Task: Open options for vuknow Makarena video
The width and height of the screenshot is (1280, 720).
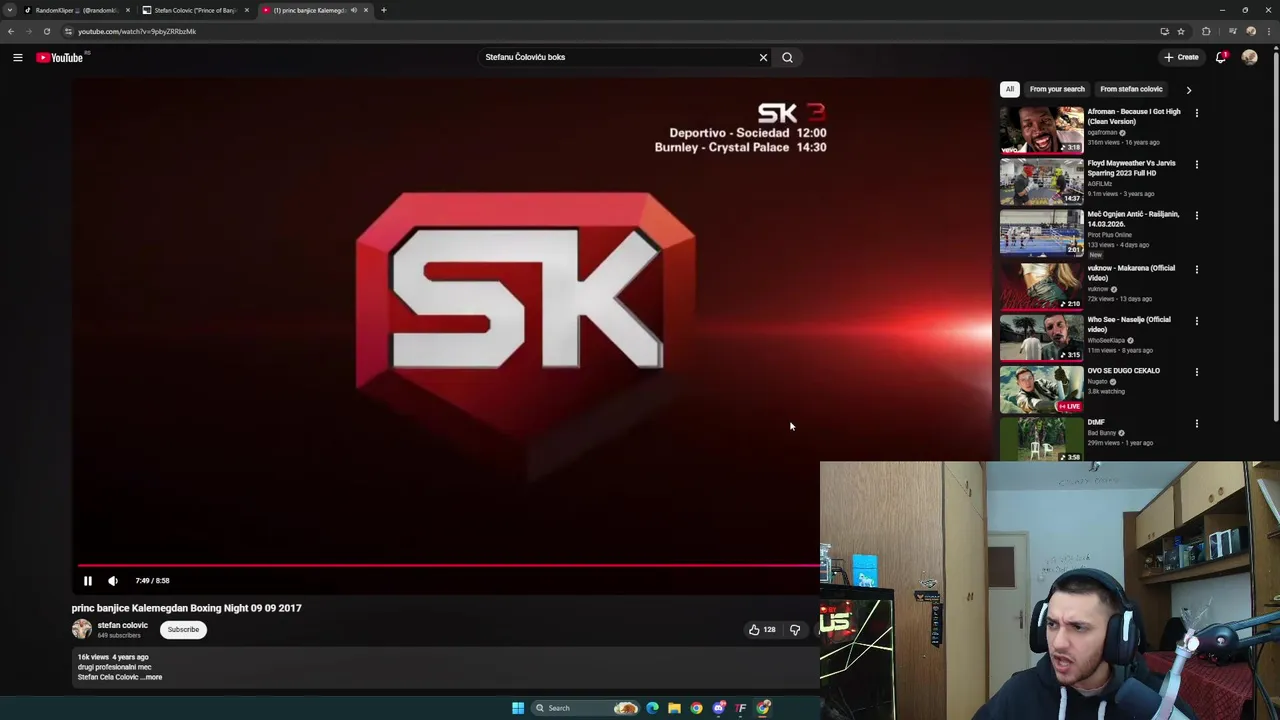Action: pyautogui.click(x=1196, y=269)
